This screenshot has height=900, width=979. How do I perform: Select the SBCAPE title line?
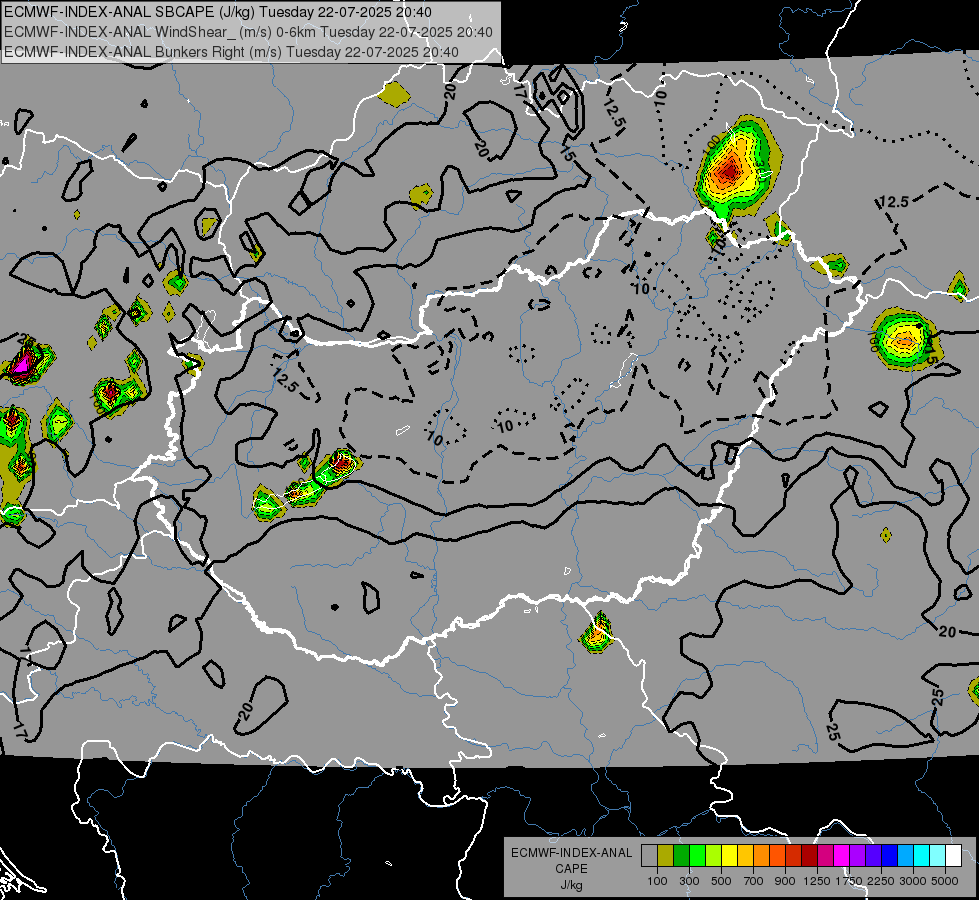click(218, 12)
